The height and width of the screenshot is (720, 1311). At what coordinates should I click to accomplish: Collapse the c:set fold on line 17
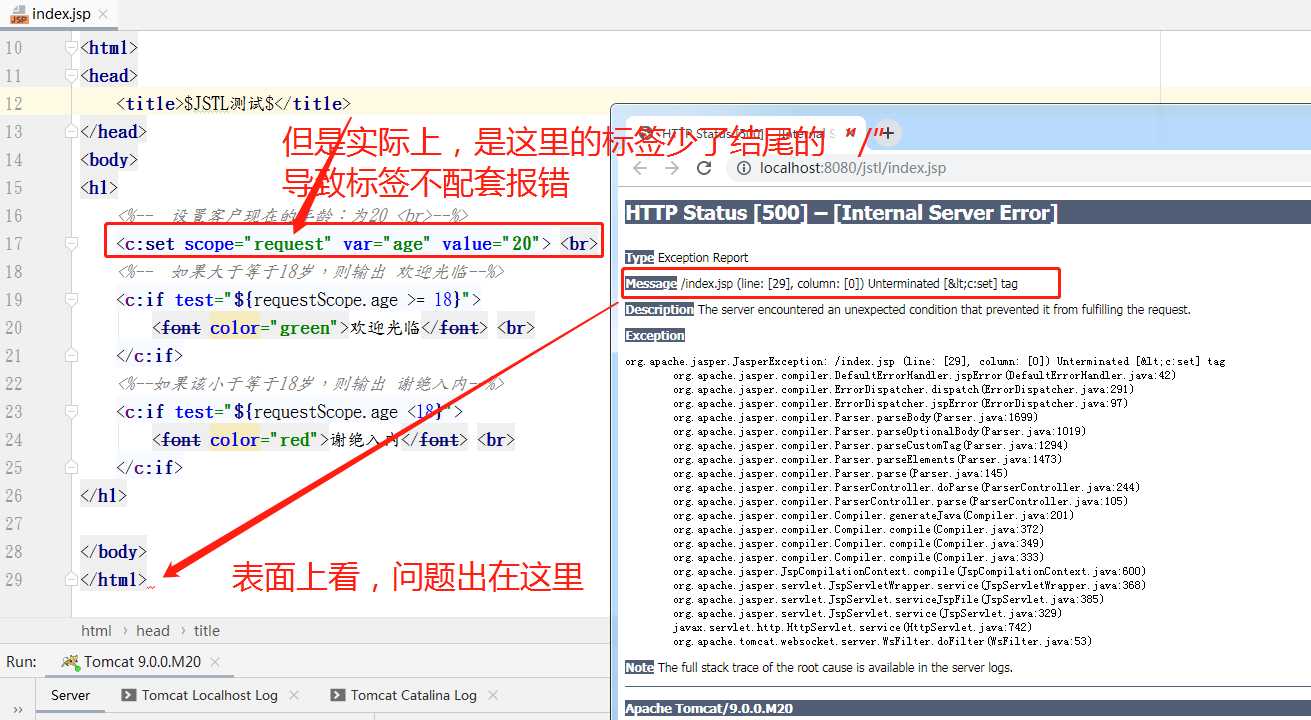coord(70,244)
